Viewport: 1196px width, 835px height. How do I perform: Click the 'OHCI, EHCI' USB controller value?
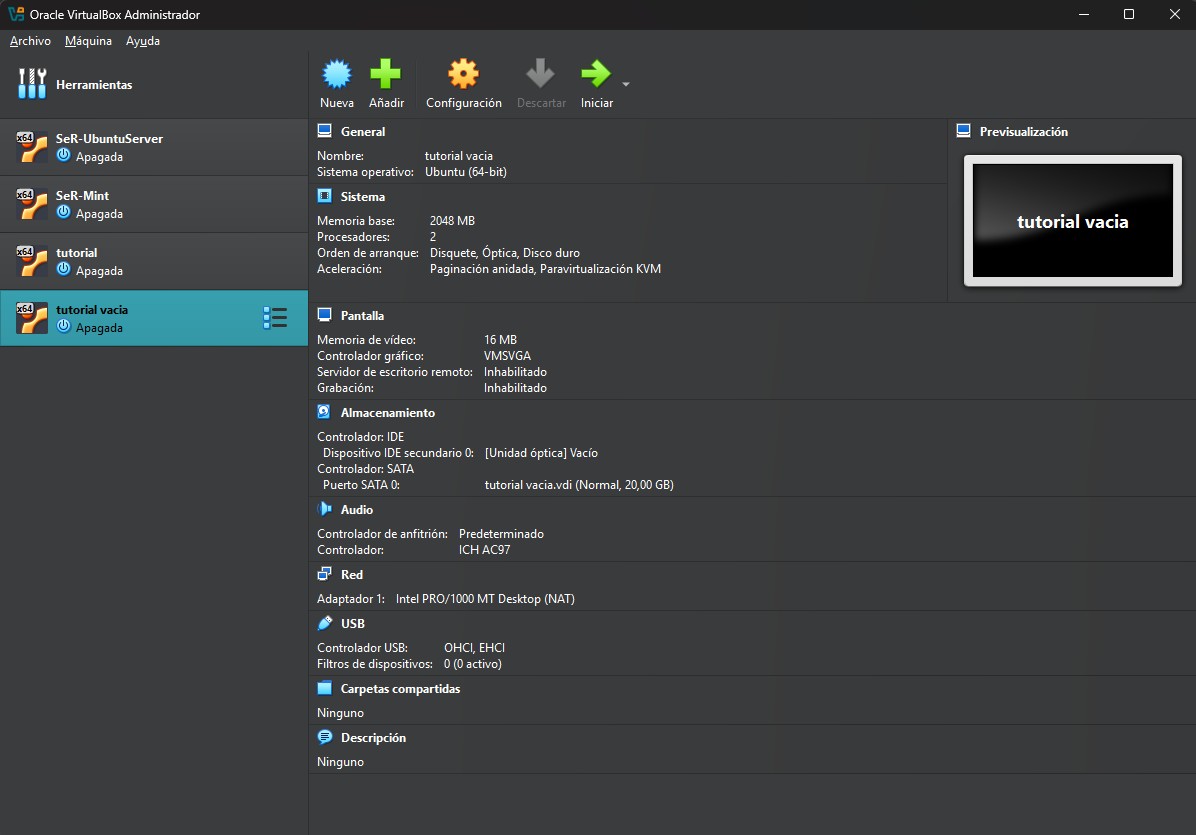click(x=474, y=647)
